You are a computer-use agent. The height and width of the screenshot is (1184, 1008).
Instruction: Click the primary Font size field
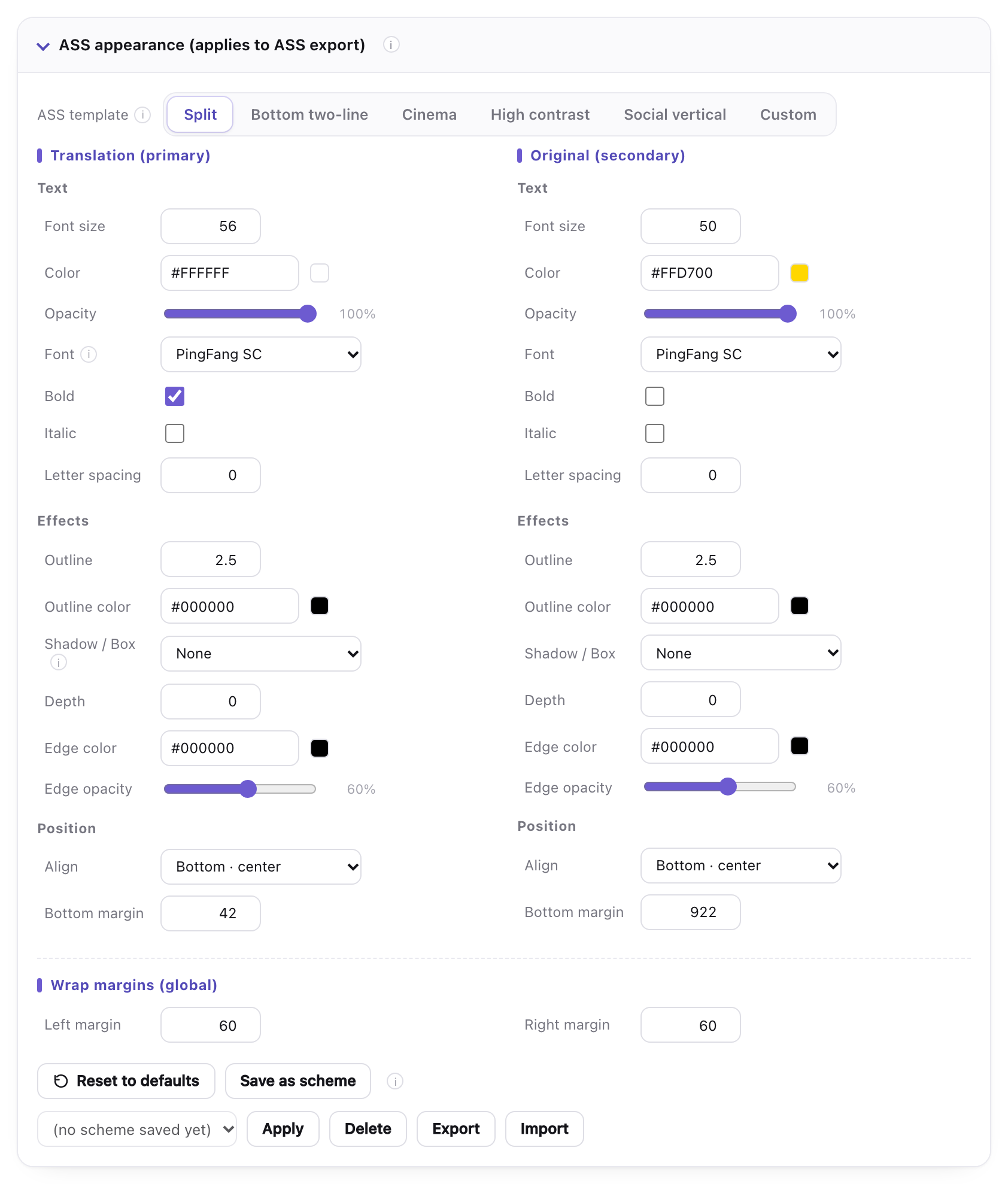coord(211,226)
